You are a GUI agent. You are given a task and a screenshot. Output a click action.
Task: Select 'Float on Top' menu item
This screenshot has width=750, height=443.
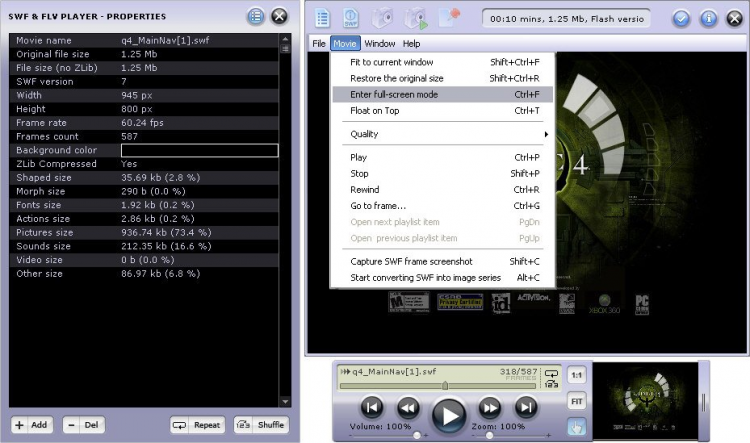pyautogui.click(x=442, y=111)
